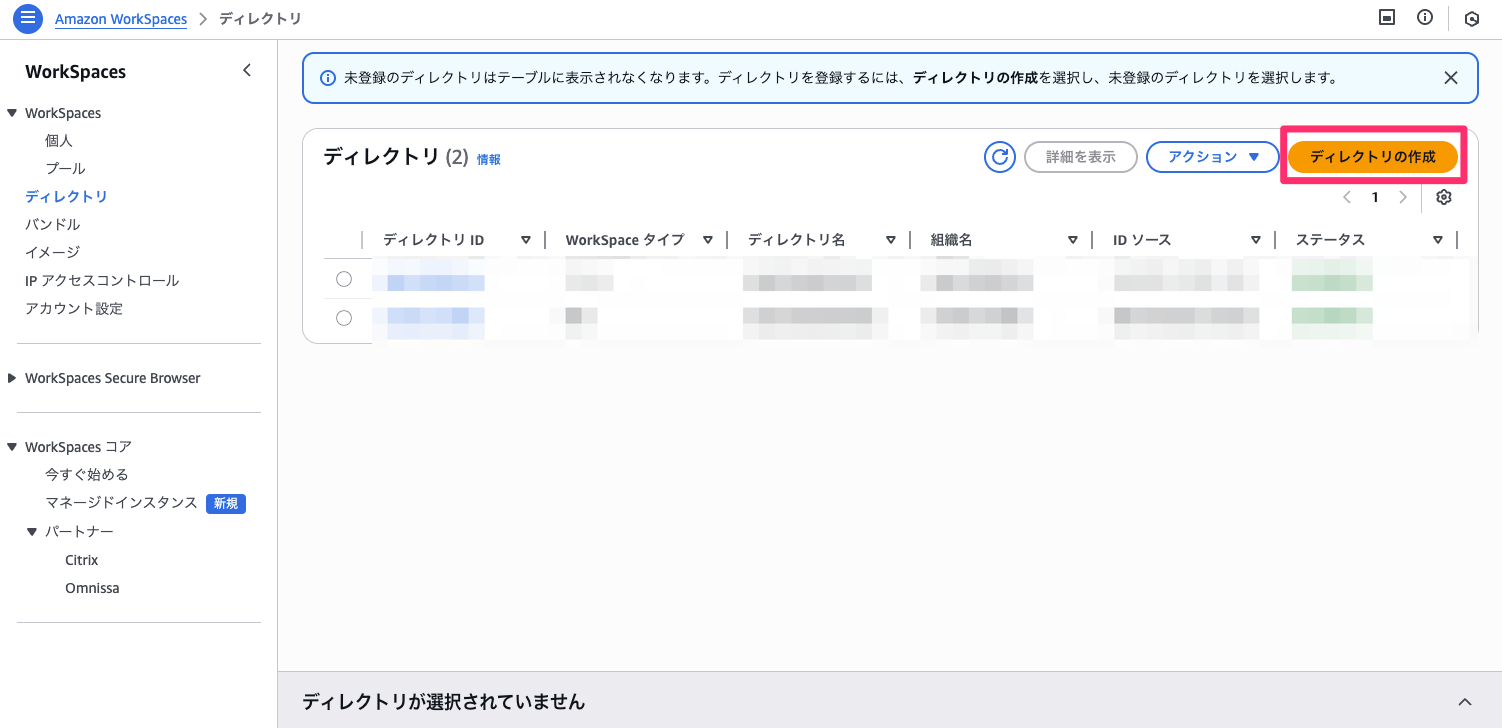The width and height of the screenshot is (1502, 728).
Task: Open the hamburger navigation menu
Action: coord(27,18)
